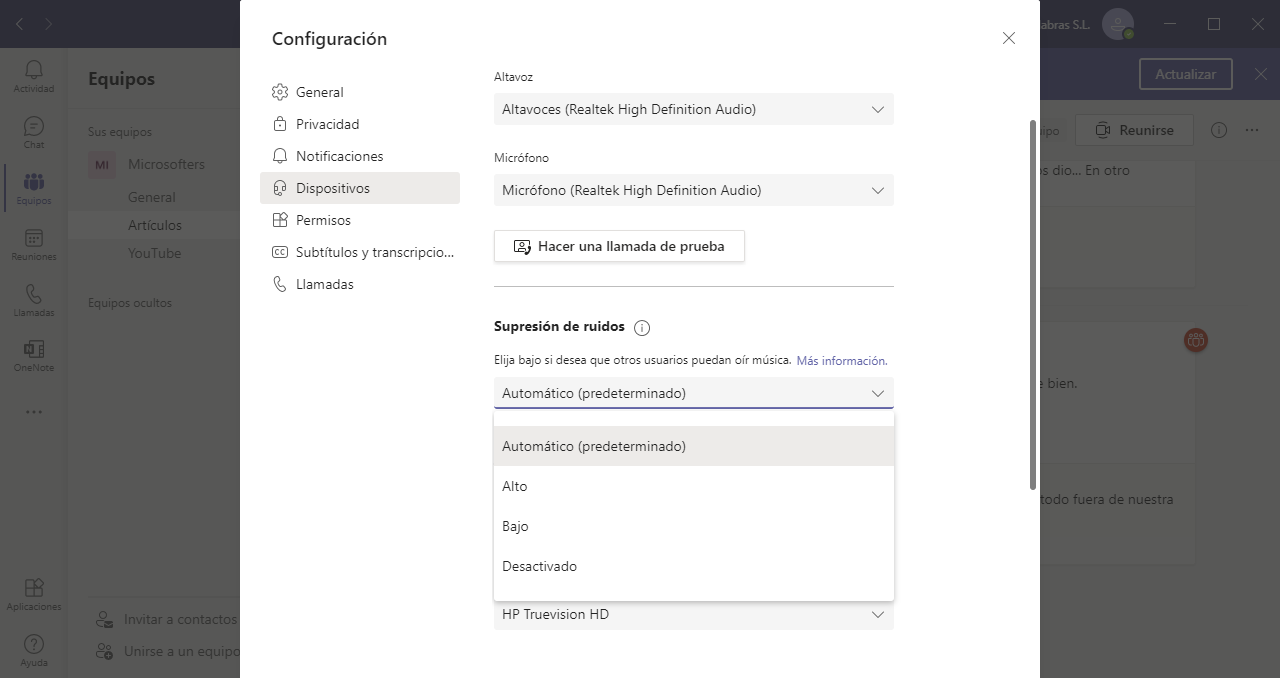
Task: Show more apps ellipsis in left rail
Action: 33,412
